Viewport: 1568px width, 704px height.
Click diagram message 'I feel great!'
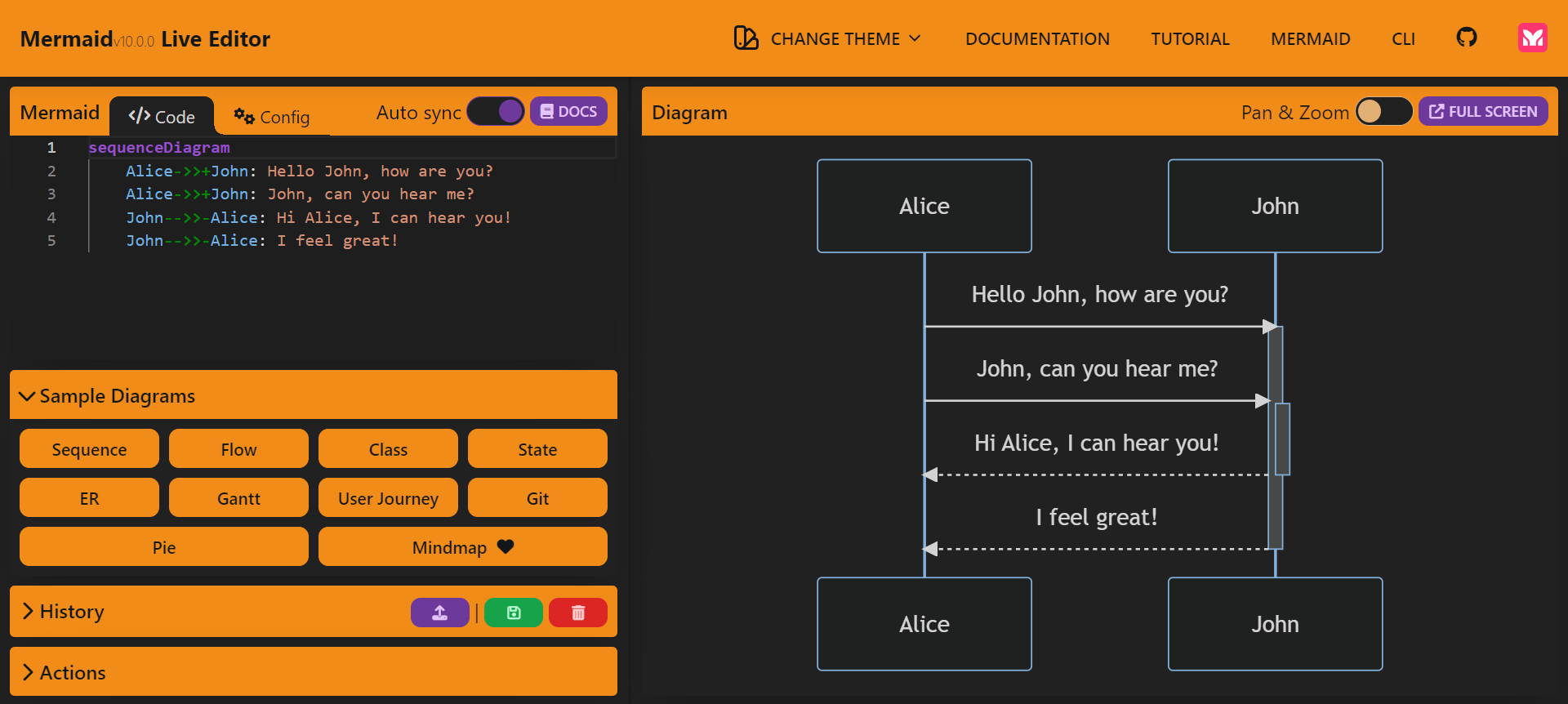1096,517
